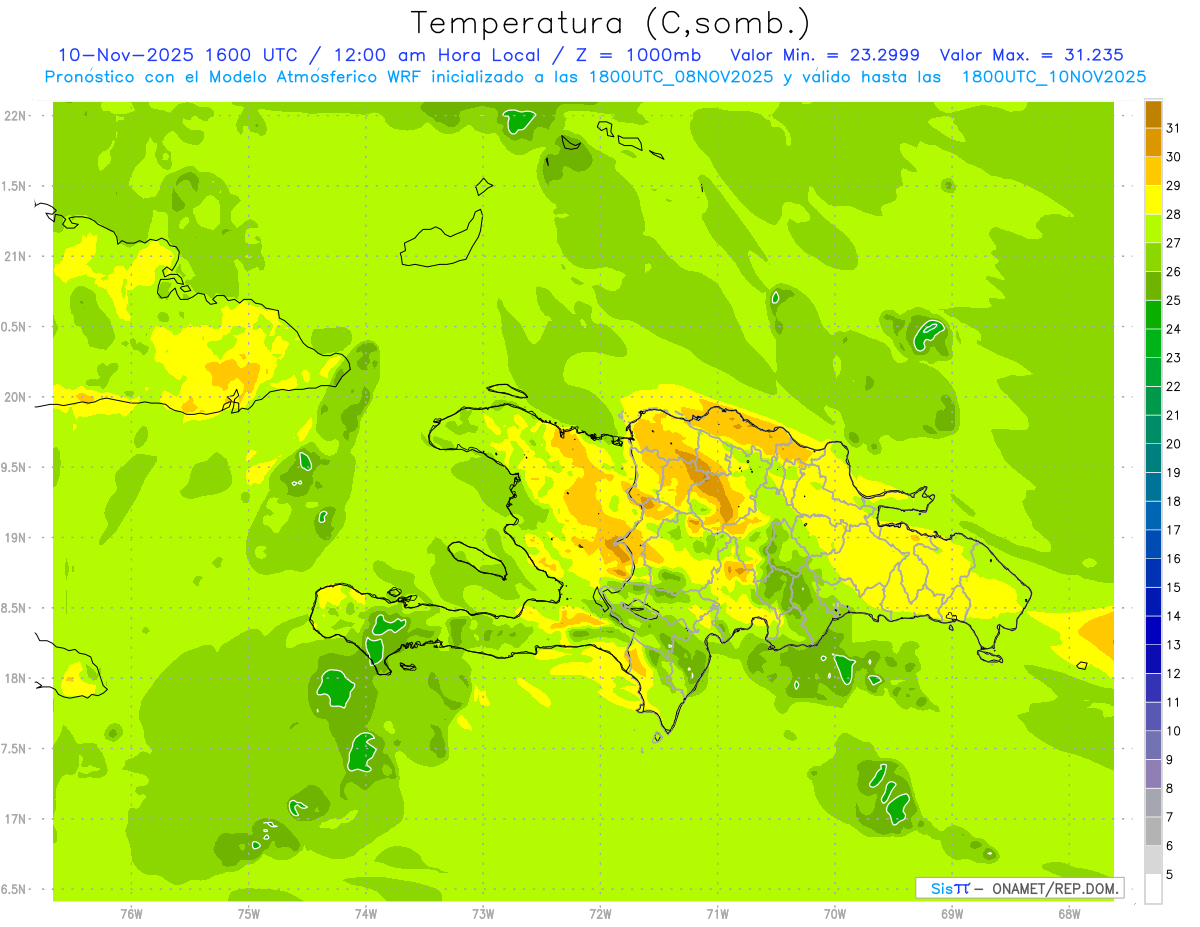The height and width of the screenshot is (927, 1200).
Task: Click the green legend swatch between 24 and 25
Action: [x=1153, y=314]
